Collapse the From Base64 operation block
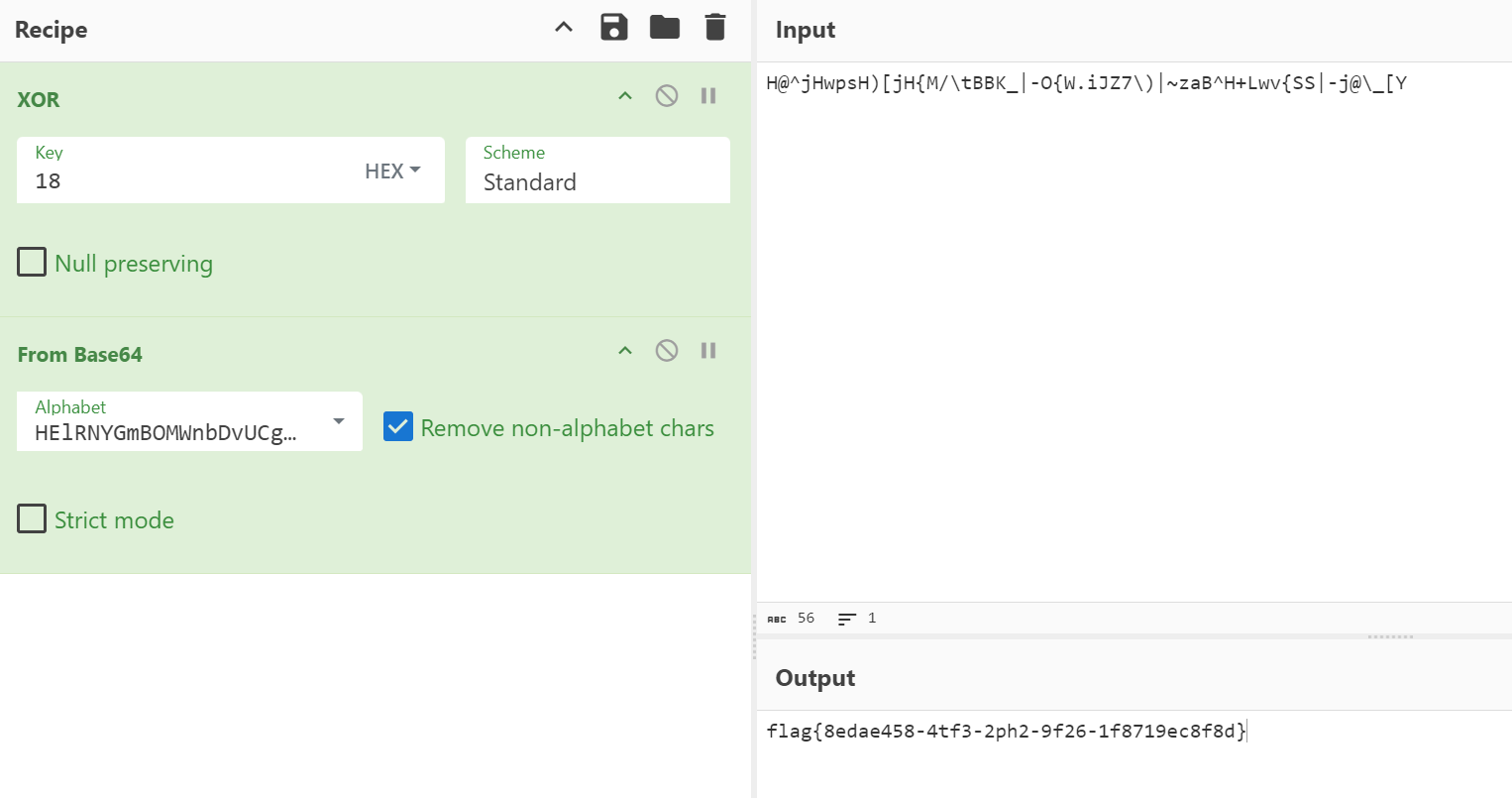 625,351
